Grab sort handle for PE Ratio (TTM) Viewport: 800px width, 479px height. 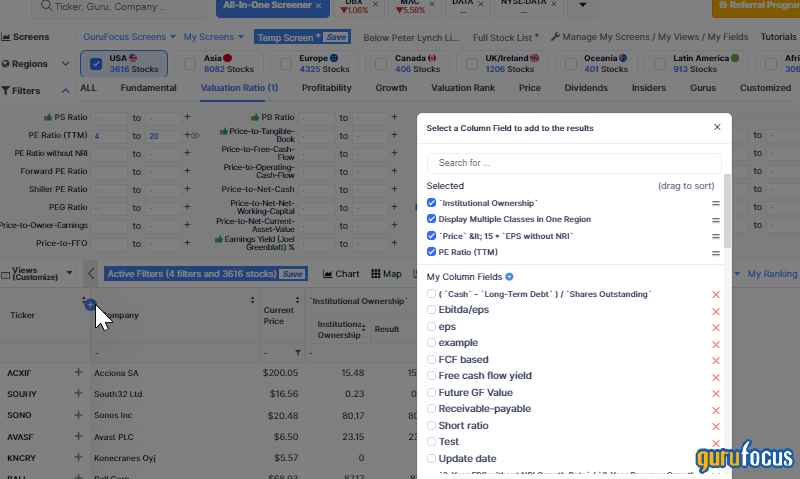716,253
